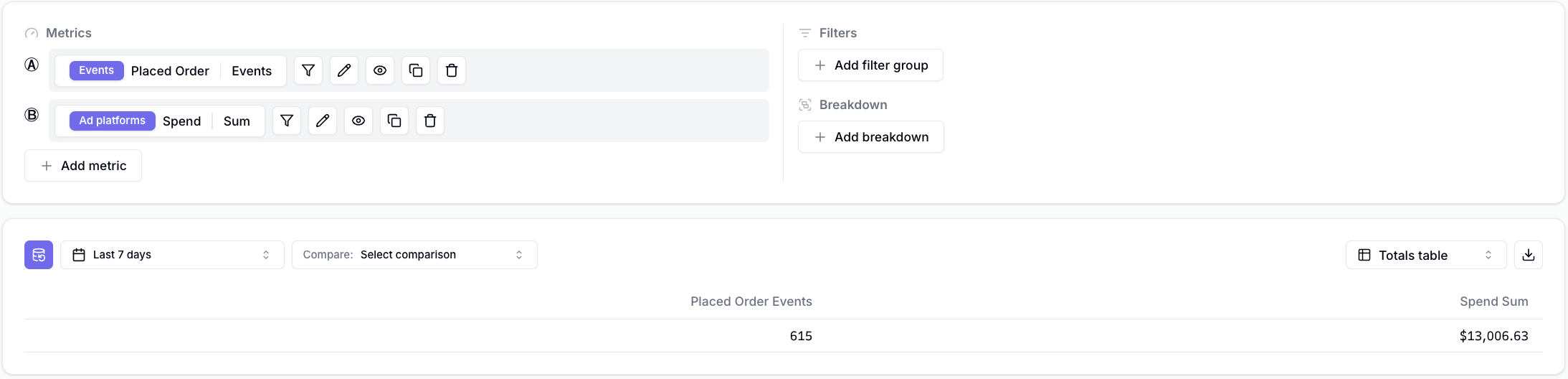Hide the Spend metric using eye icon
Screen dimensions: 1568x379
click(x=358, y=121)
